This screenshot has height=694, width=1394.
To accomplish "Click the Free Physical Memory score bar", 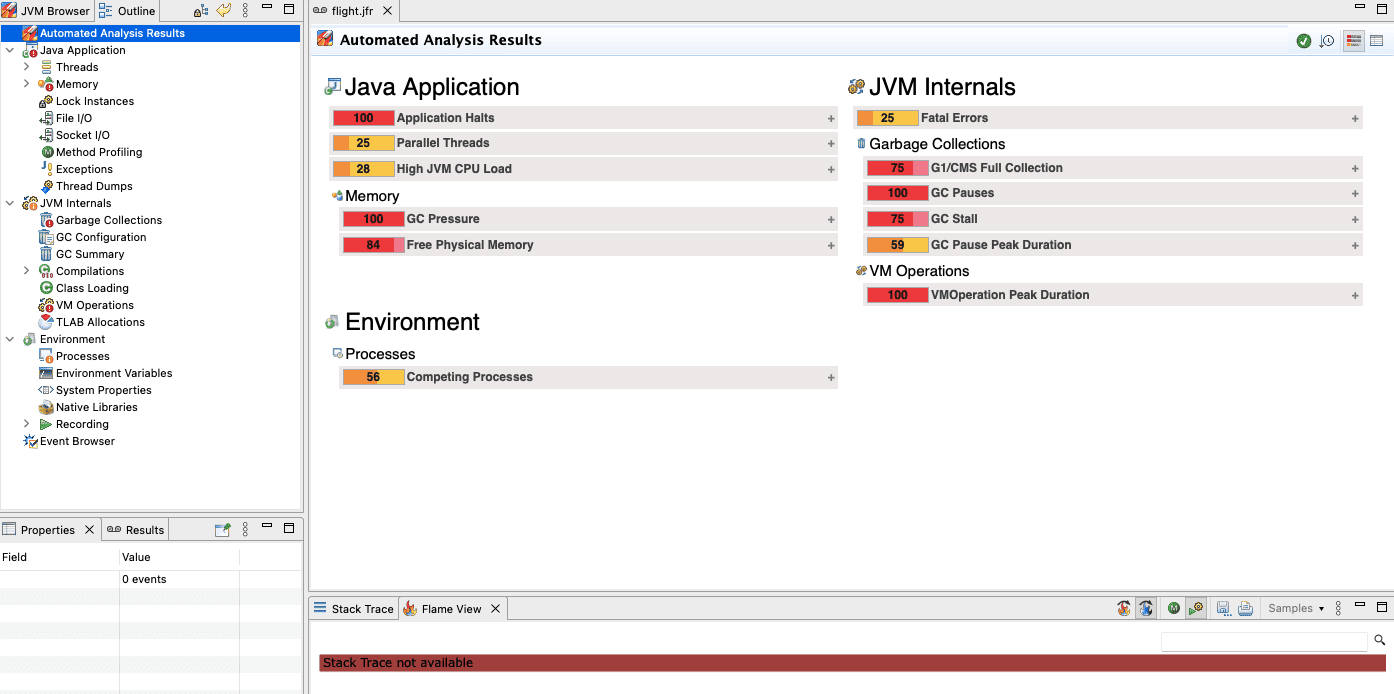I will coord(372,245).
